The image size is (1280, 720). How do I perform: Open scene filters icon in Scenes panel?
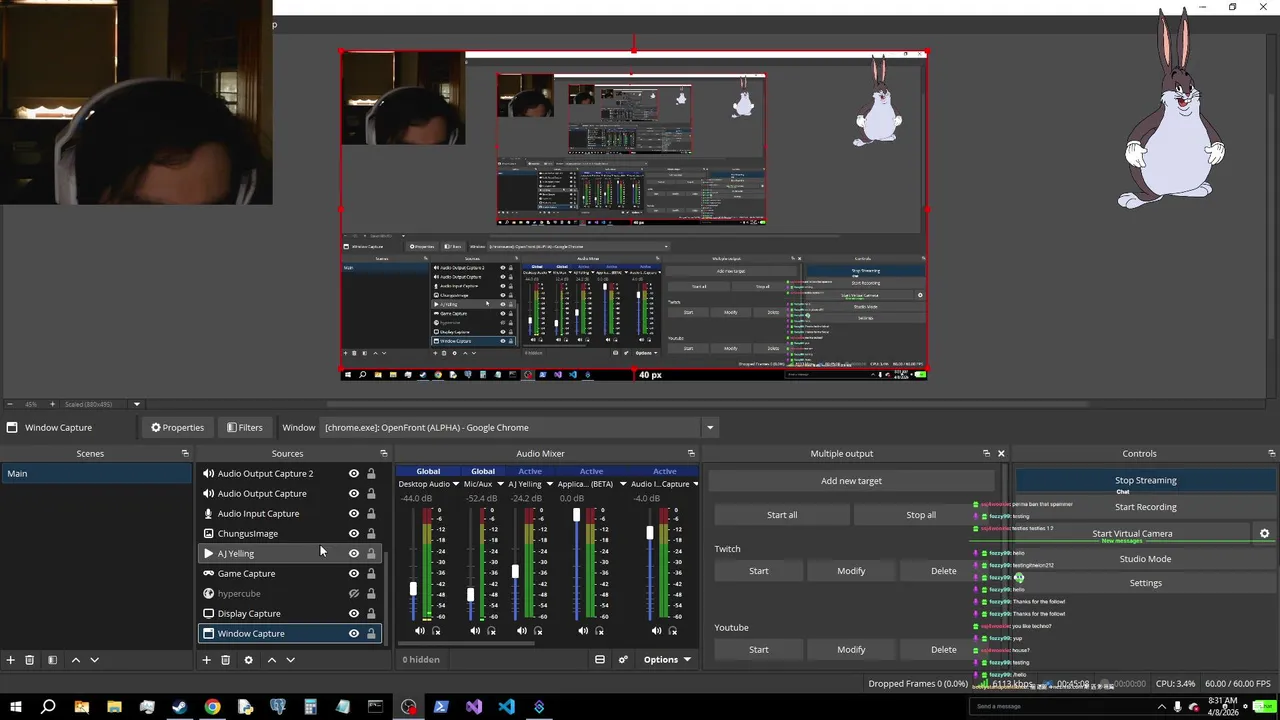(52, 660)
